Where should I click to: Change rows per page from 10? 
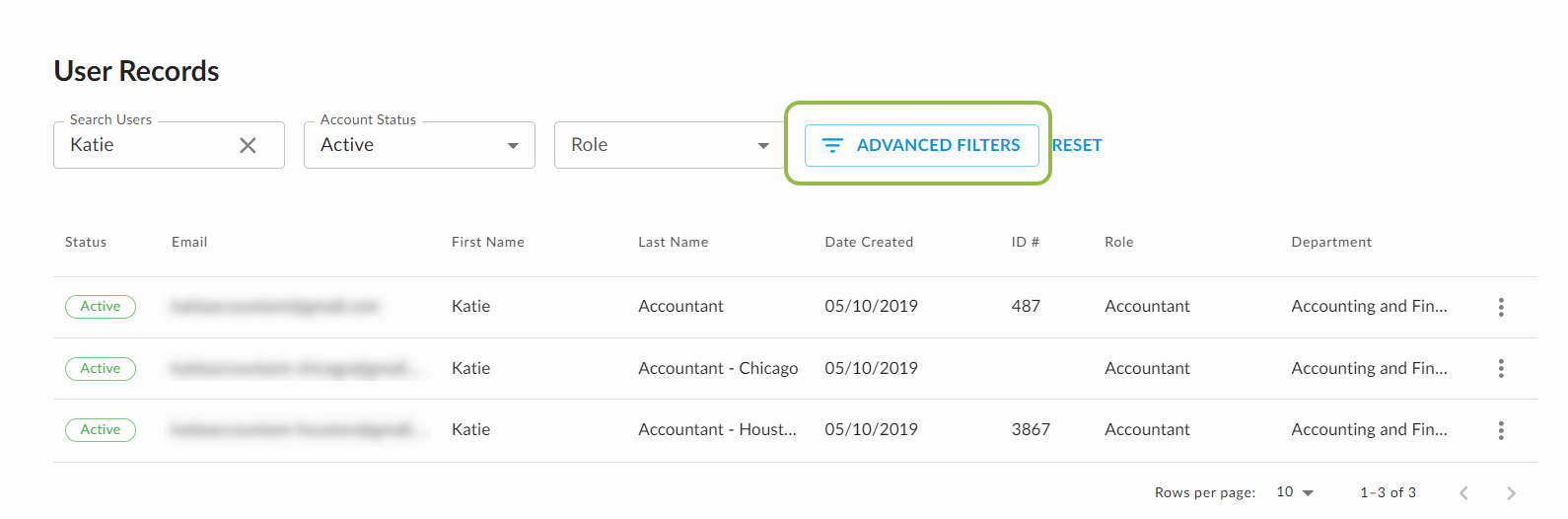coord(1295,491)
